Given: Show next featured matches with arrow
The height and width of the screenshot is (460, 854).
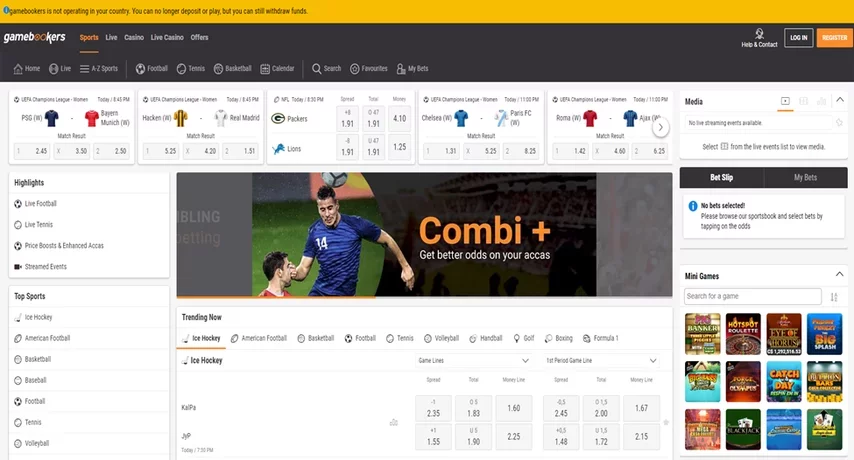Looking at the screenshot, I should 661,127.
